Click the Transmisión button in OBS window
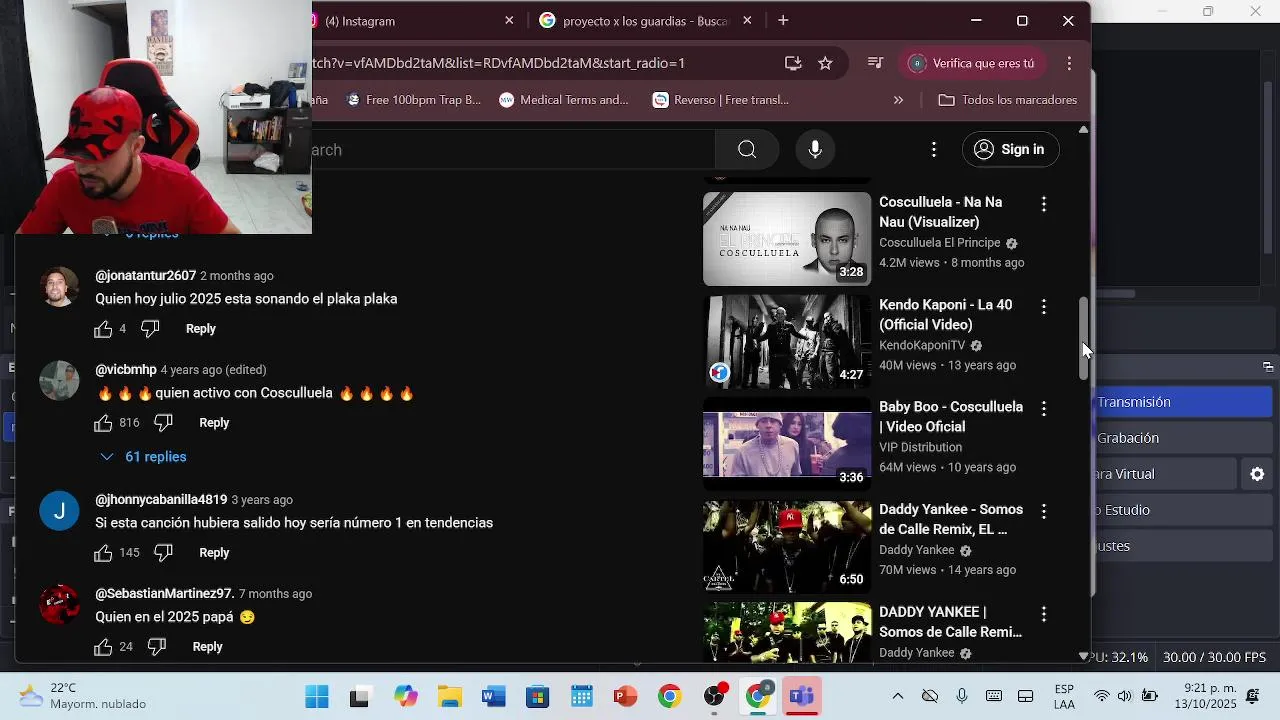 [1182, 402]
